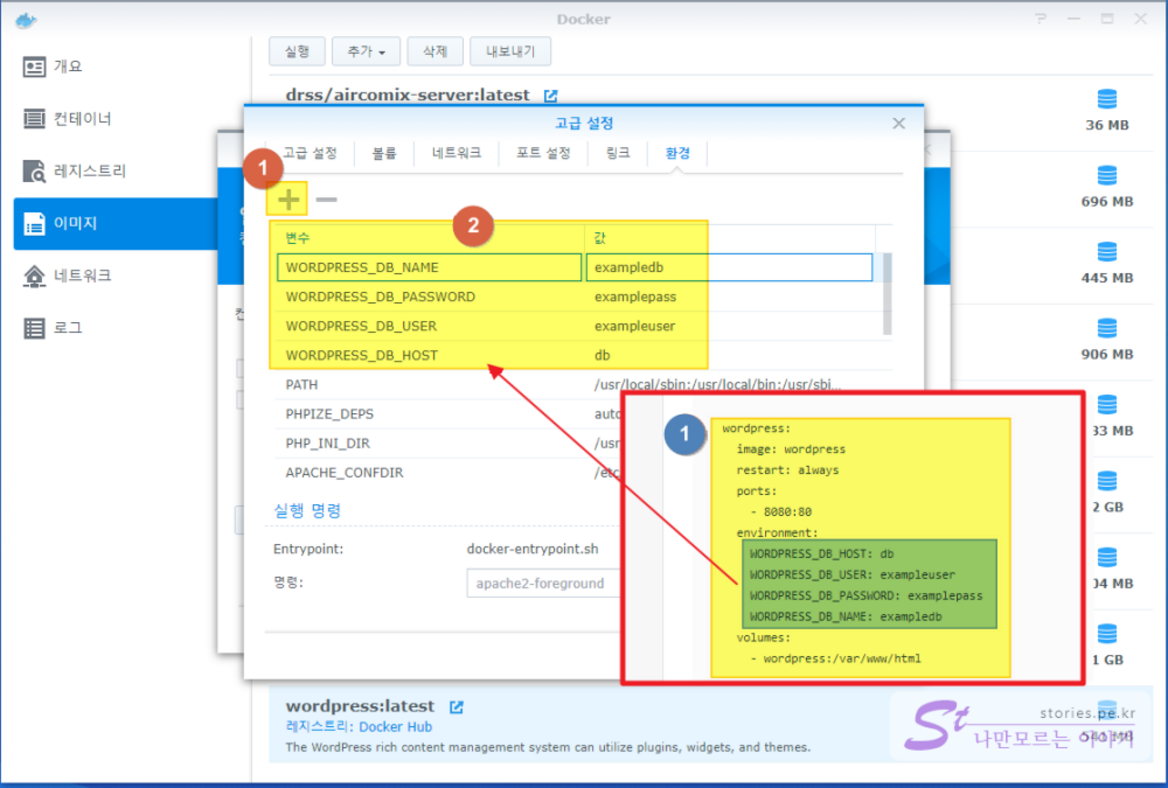1168x788 pixels.
Task: Select the 네트워크 tab in dialog
Action: (456, 153)
